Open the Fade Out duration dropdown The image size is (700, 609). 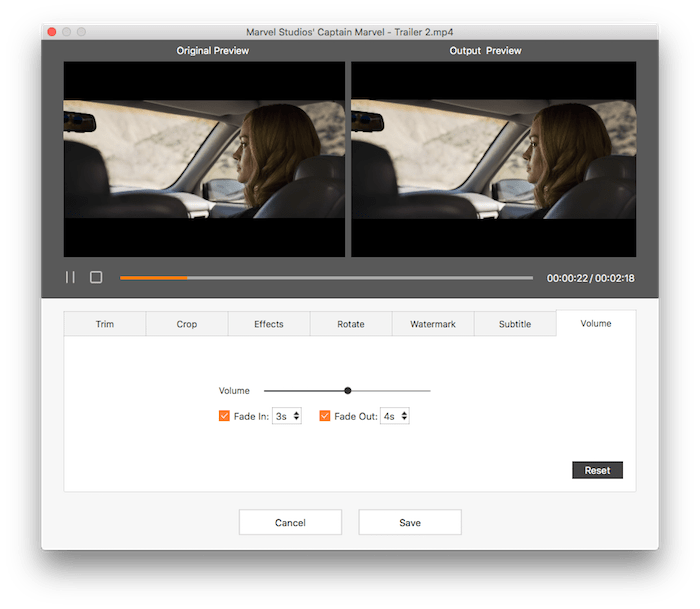click(x=395, y=416)
